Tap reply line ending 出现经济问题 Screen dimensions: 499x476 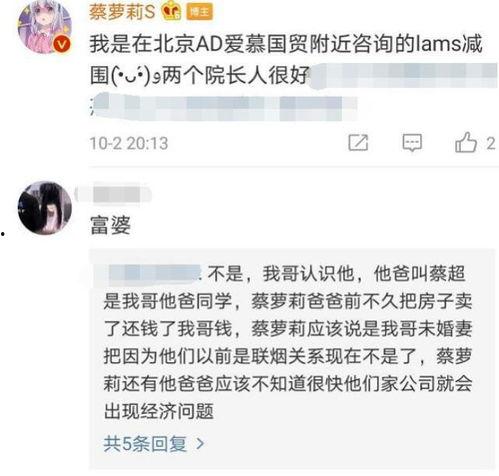pyautogui.click(x=159, y=411)
